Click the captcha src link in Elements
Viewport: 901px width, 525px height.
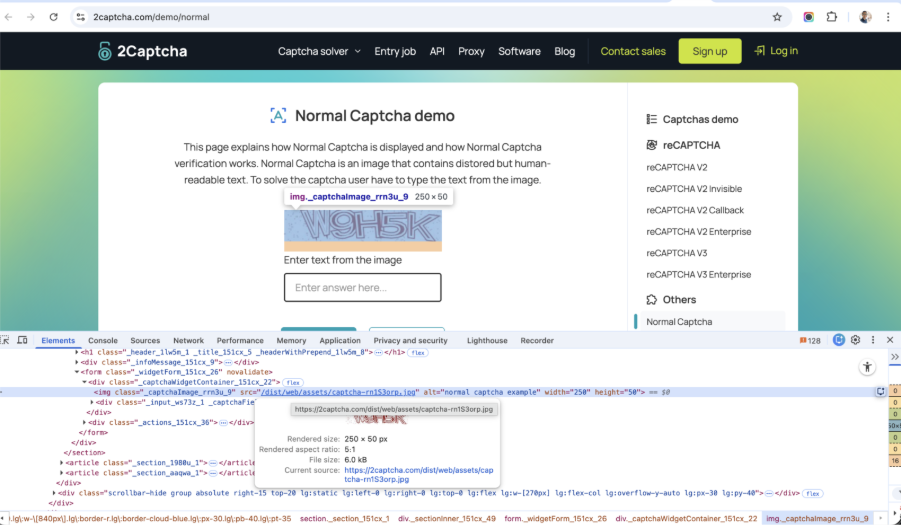338,392
